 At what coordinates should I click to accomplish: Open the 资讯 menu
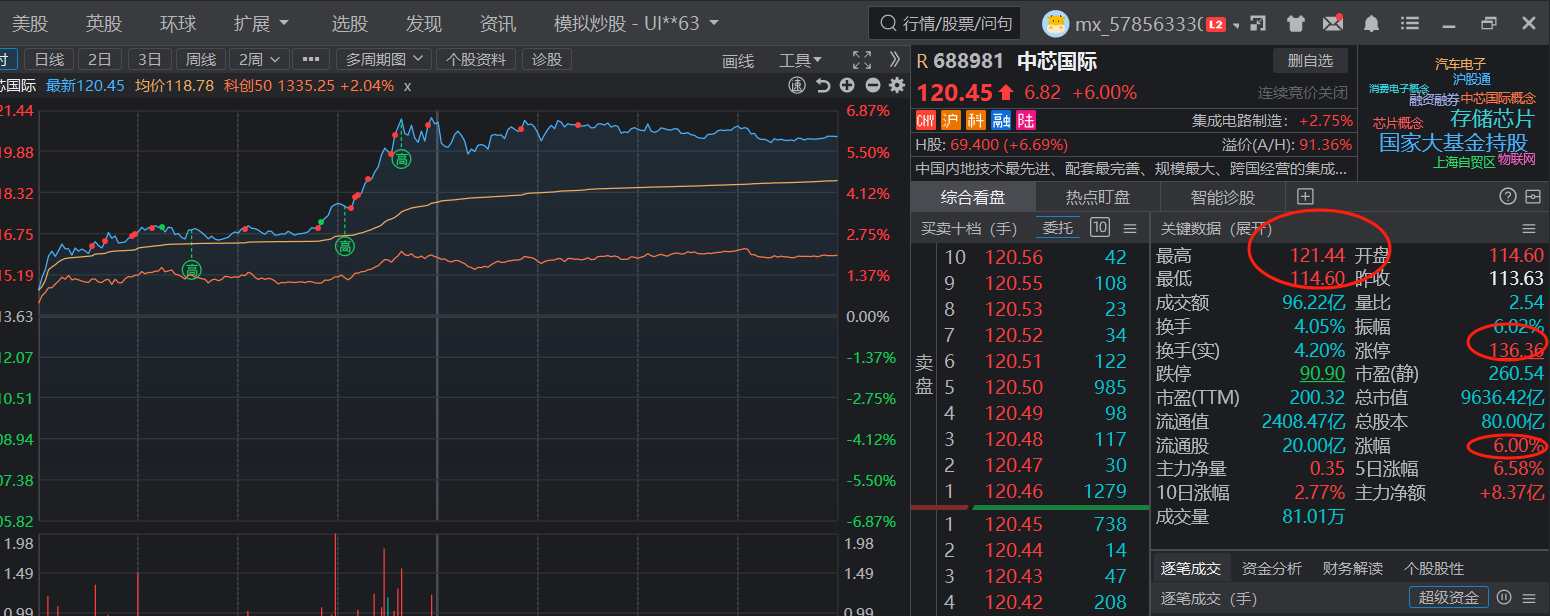pyautogui.click(x=498, y=23)
